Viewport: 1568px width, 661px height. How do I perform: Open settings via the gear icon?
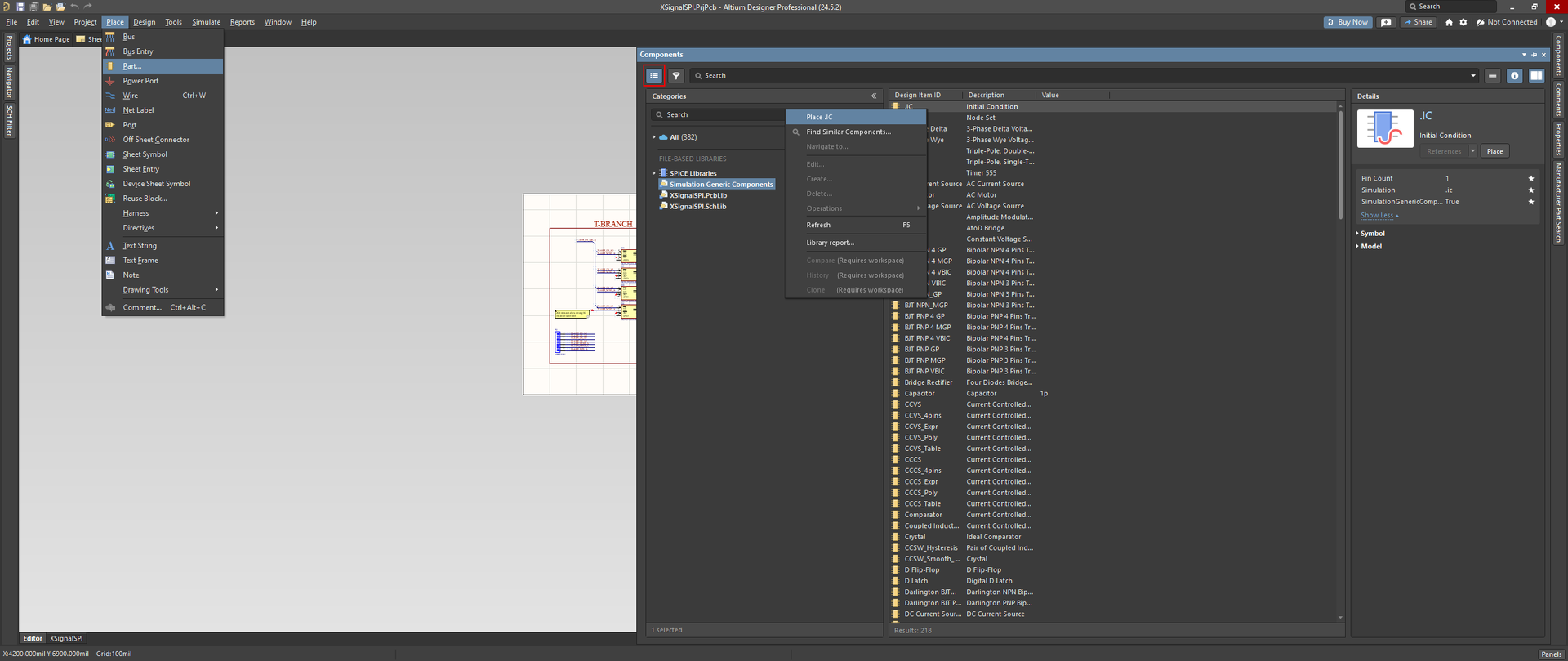1463,22
